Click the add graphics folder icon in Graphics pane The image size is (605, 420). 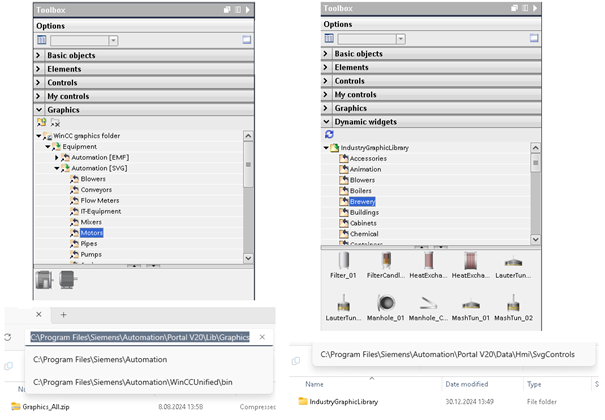click(42, 122)
